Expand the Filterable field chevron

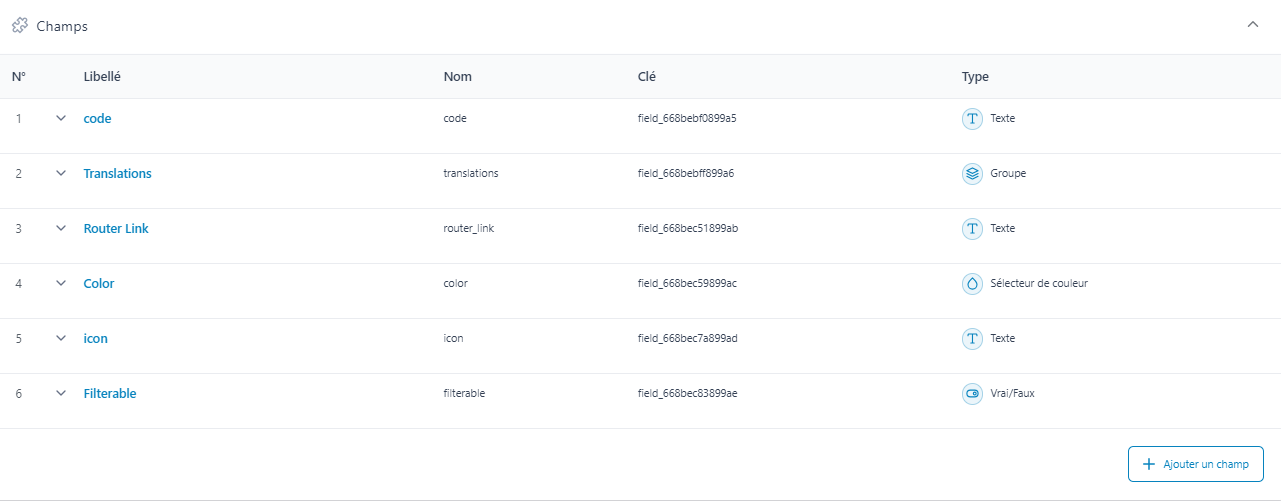point(61,393)
